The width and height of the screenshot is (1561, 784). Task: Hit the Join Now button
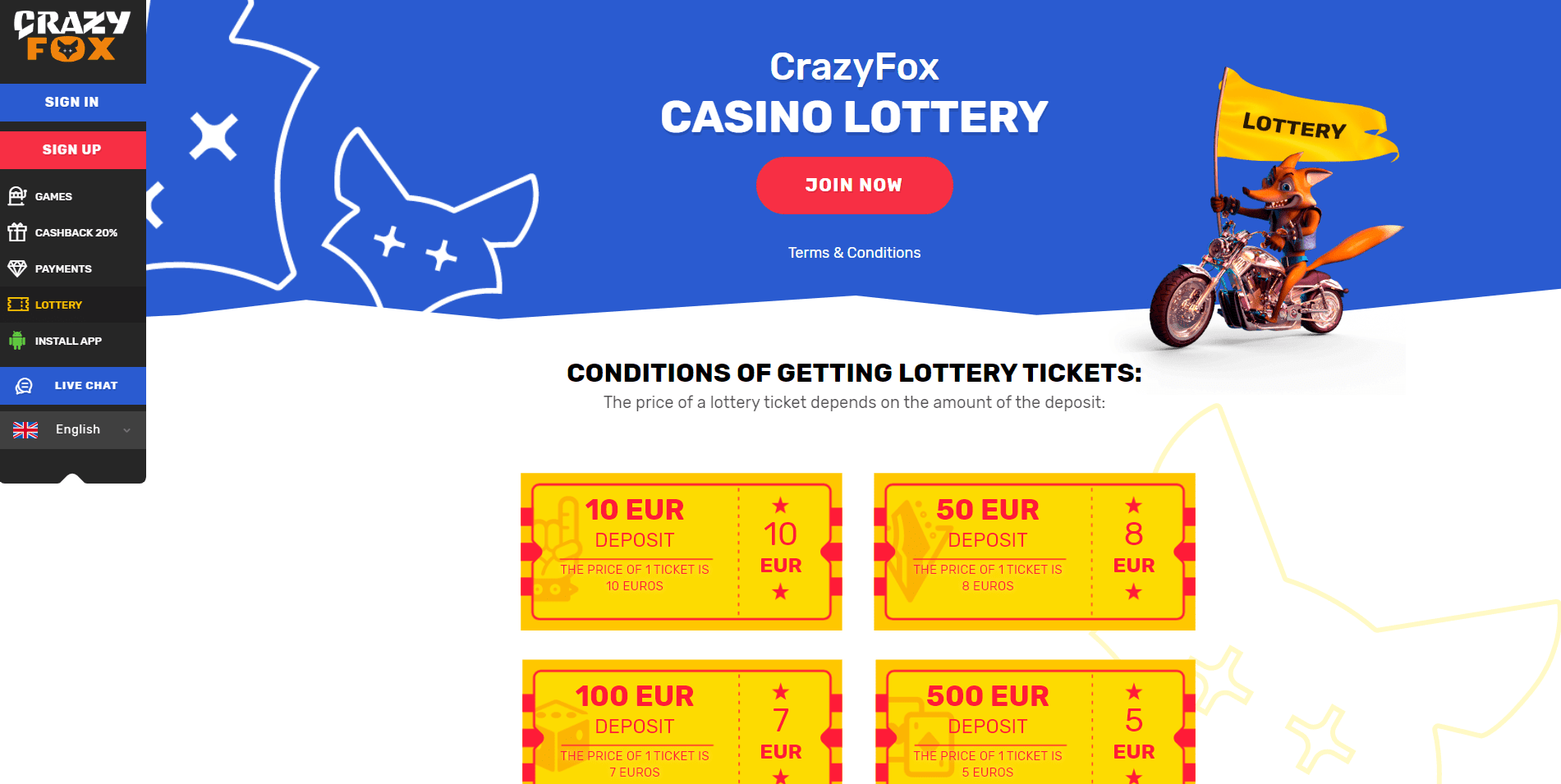[x=854, y=186]
